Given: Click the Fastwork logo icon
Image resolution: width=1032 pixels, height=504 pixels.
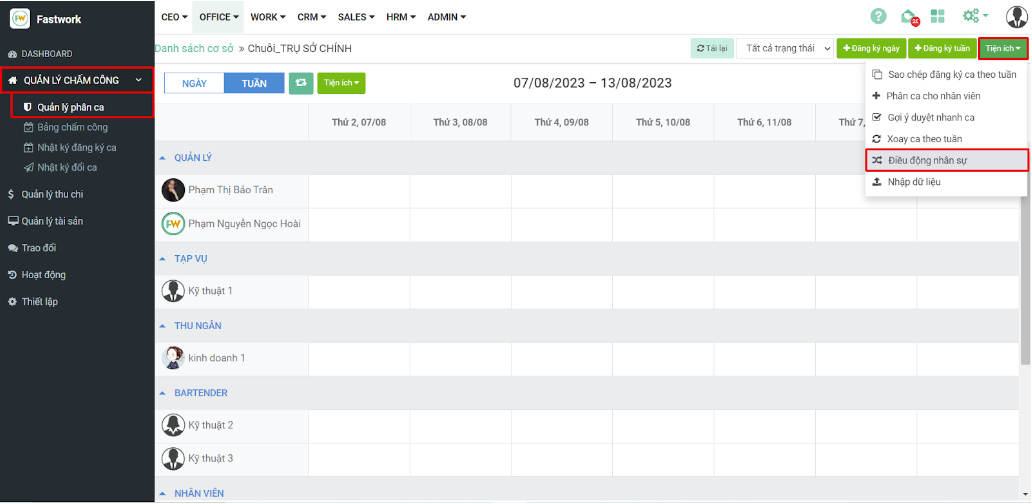Looking at the screenshot, I should coord(20,17).
